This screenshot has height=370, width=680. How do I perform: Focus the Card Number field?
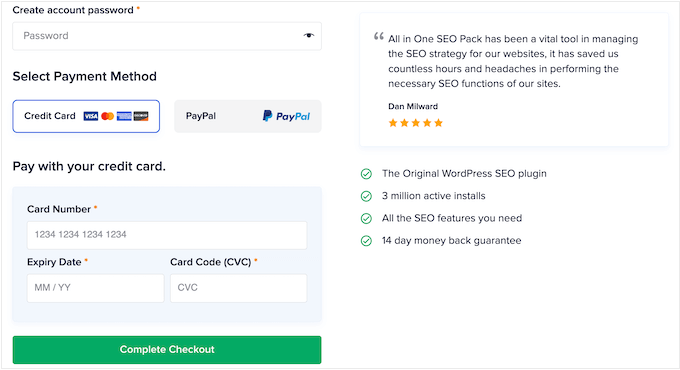click(x=167, y=235)
